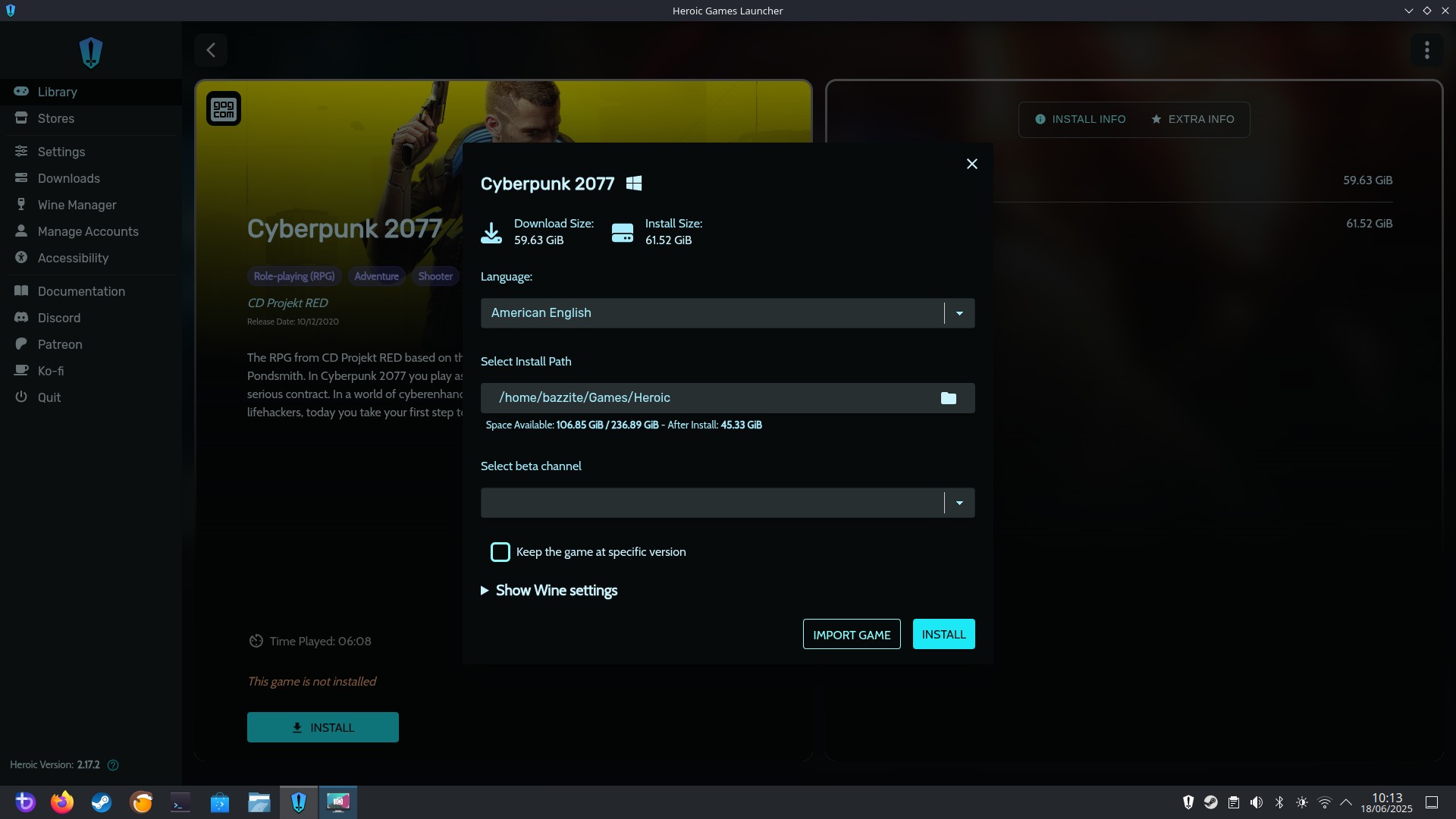Screen dimensions: 1456x819
Task: Open the volume tray icon
Action: click(1257, 802)
